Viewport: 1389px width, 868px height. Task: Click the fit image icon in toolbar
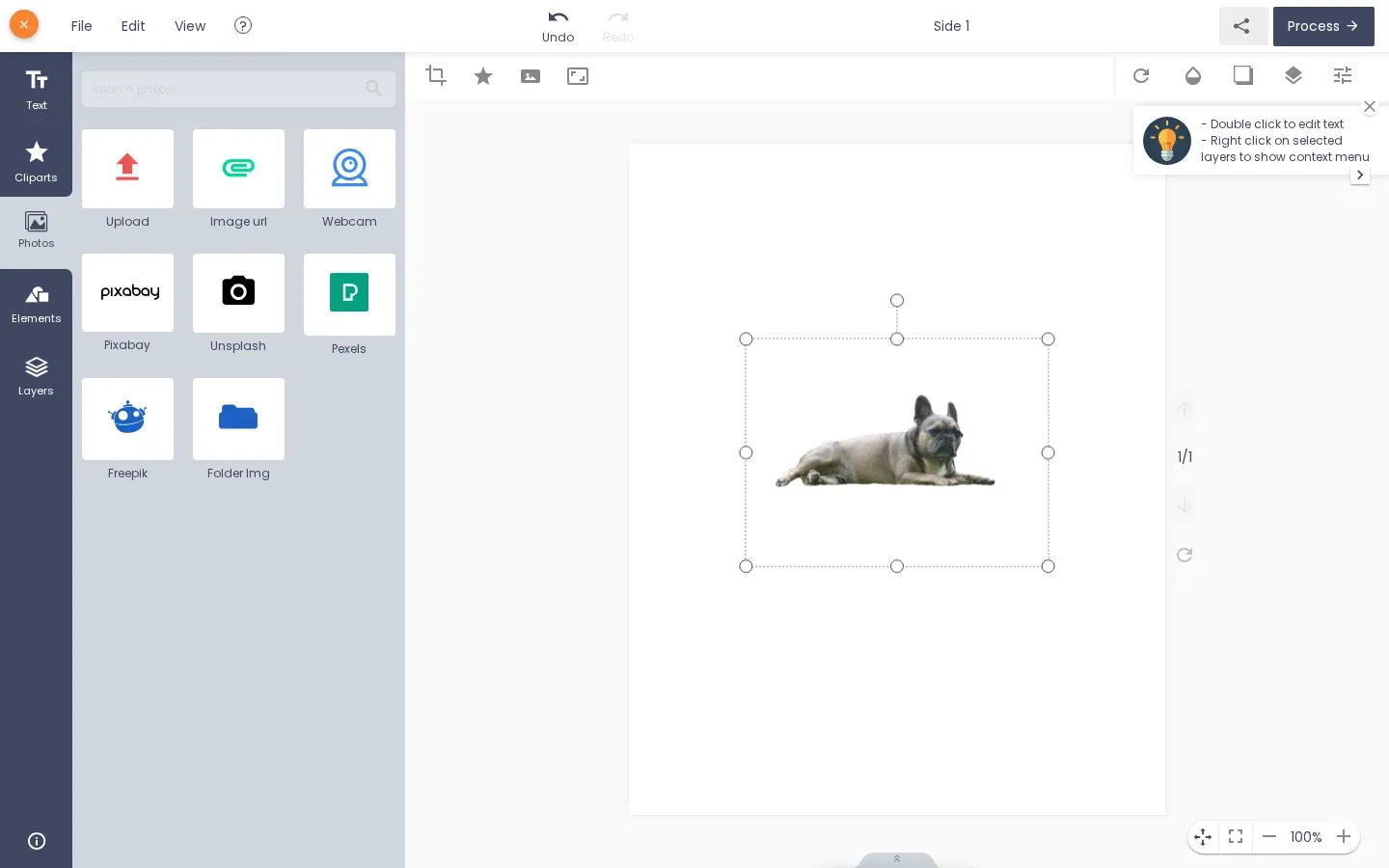point(578,76)
